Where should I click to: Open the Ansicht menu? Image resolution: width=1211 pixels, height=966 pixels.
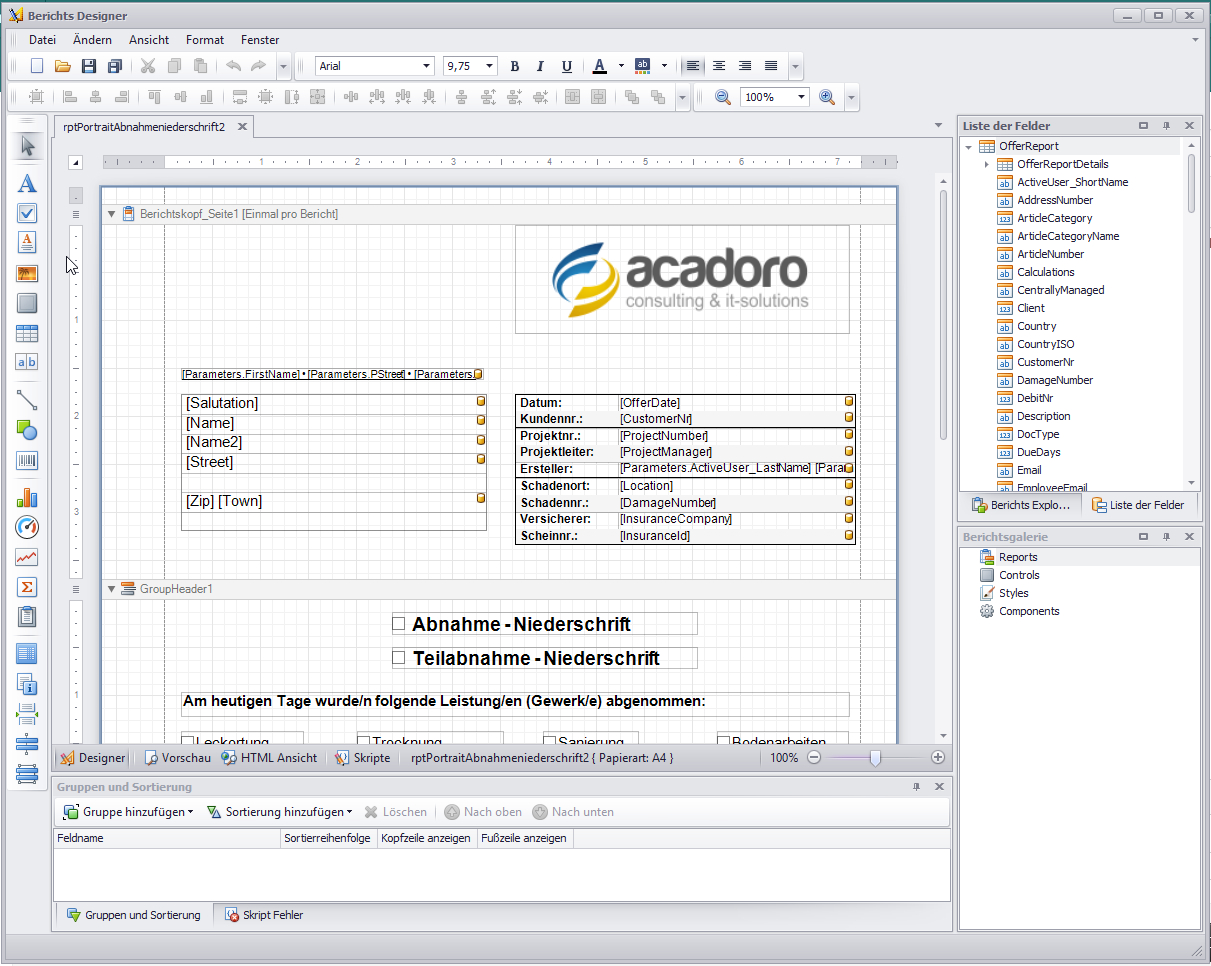tap(149, 40)
